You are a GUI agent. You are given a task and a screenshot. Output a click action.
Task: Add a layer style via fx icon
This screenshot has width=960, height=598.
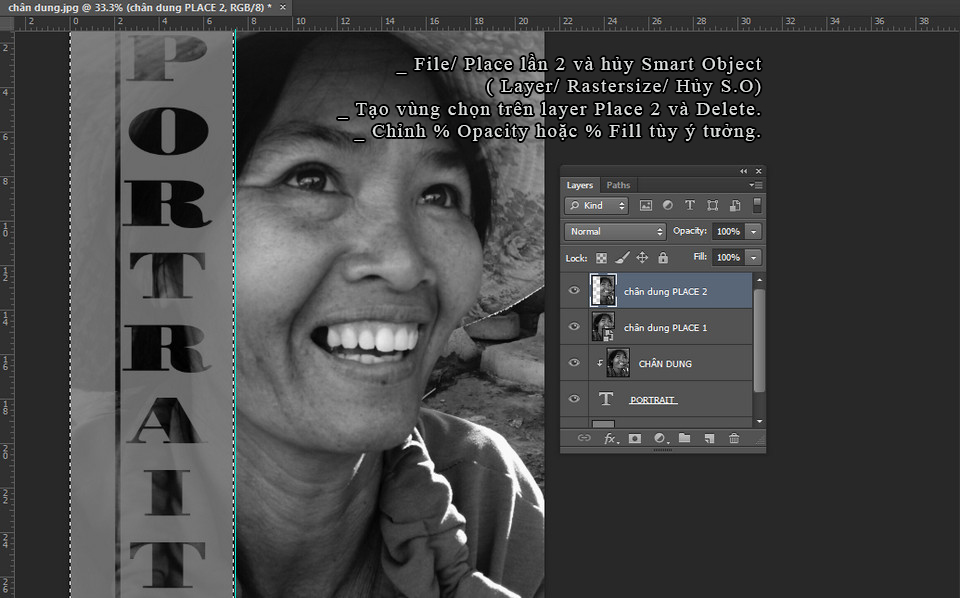coord(610,438)
